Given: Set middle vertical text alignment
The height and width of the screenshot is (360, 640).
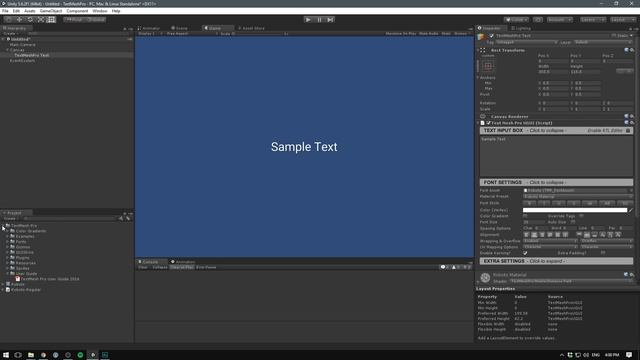Looking at the screenshot, I should (x=587, y=235).
